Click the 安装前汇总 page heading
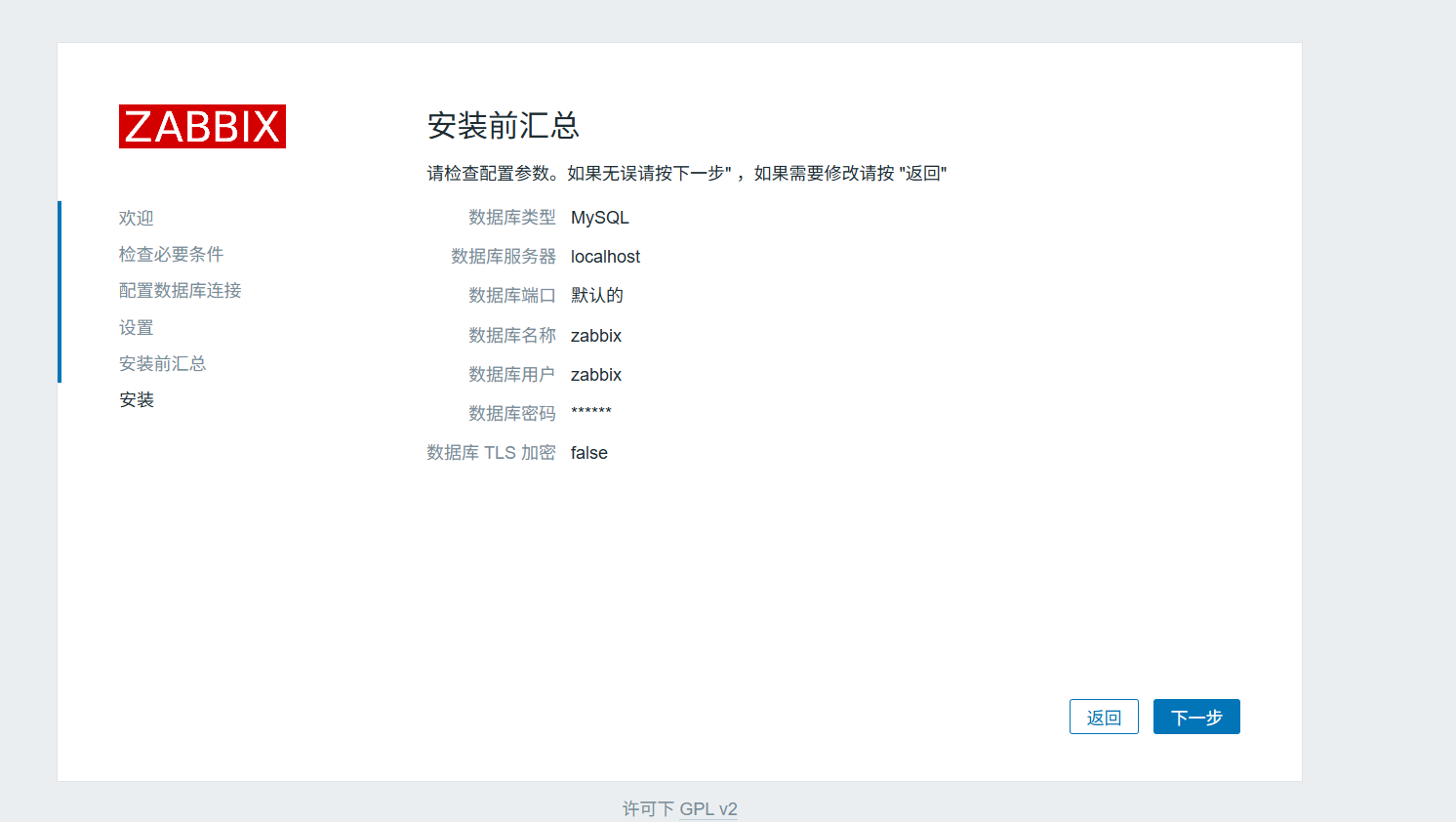Image resolution: width=1456 pixels, height=822 pixels. [x=504, y=125]
